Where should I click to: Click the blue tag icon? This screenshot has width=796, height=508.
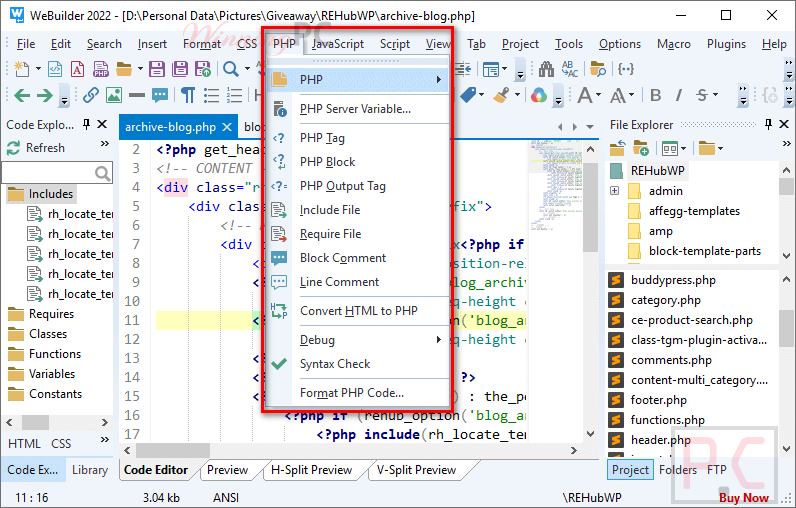click(468, 95)
